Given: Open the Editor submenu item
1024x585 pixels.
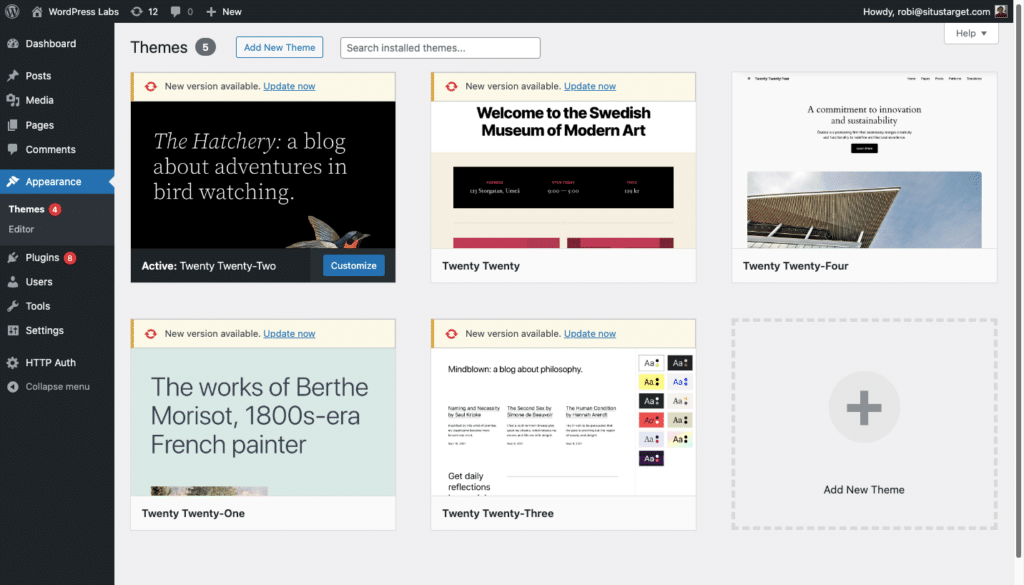Looking at the screenshot, I should pyautogui.click(x=21, y=229).
